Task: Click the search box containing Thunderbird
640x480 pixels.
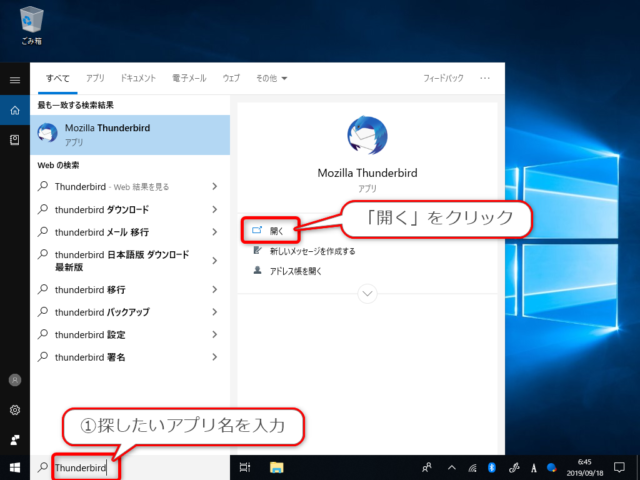Action: pos(130,467)
